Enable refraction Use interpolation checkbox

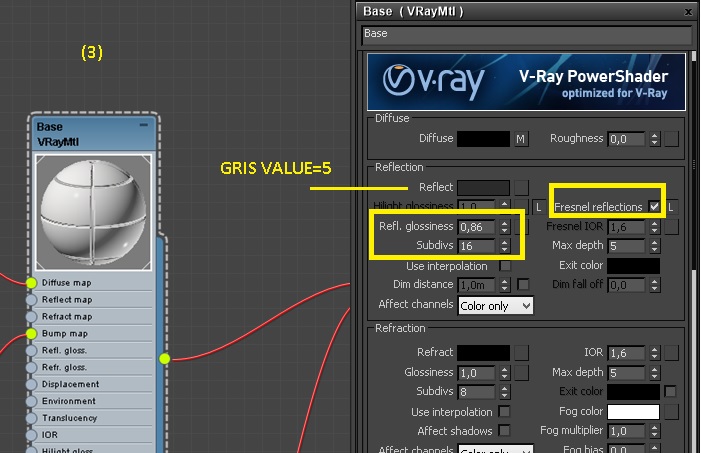pos(504,411)
